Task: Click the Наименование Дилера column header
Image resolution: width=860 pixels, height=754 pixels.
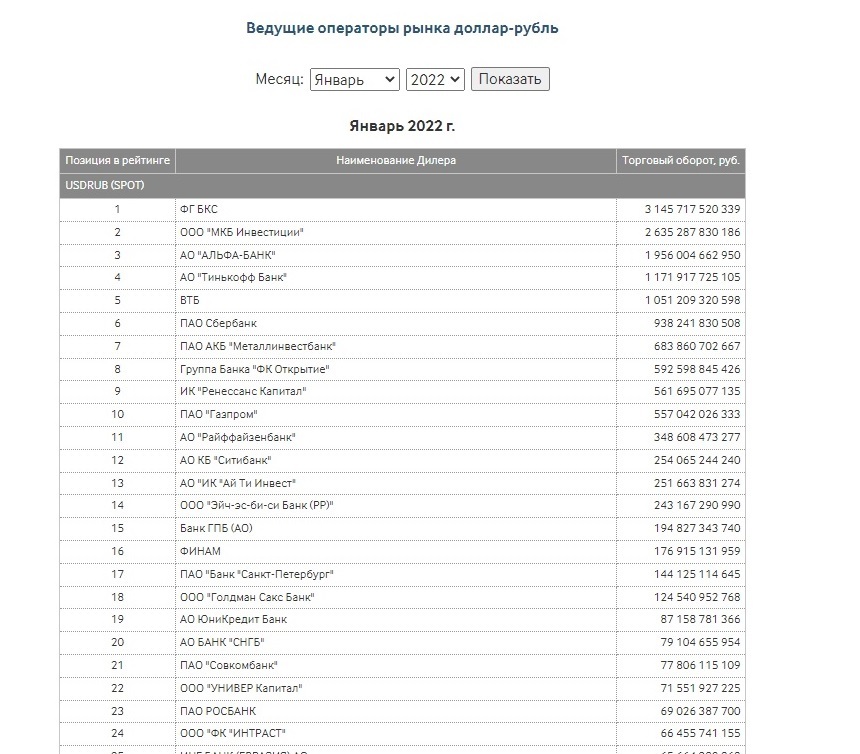Action: tap(395, 161)
